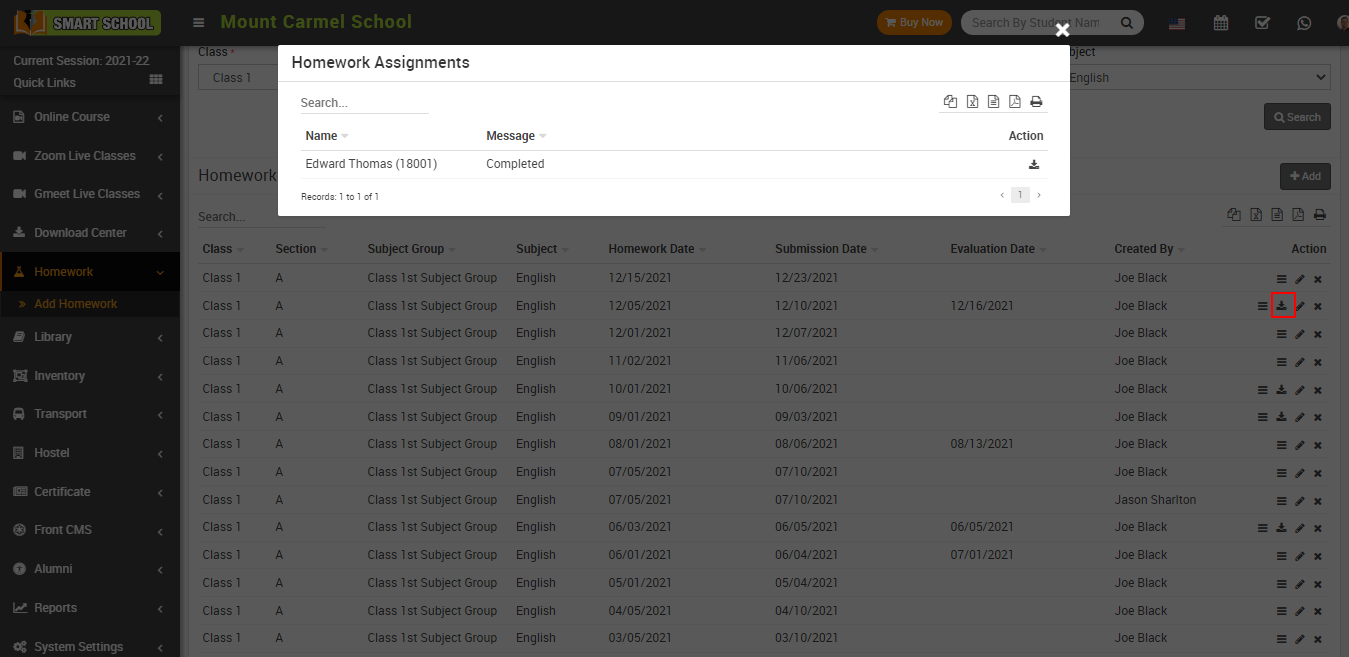Expand the Library sidebar menu
1349x657 pixels.
point(89,337)
